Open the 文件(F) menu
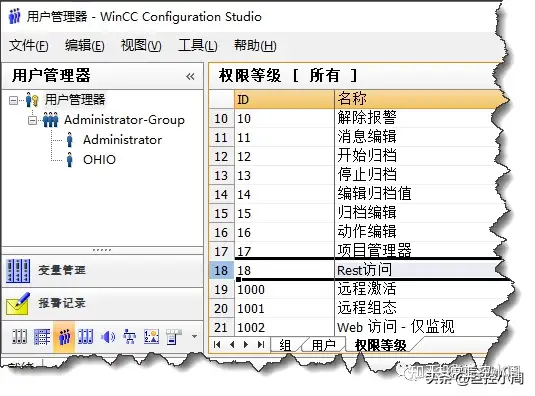The height and width of the screenshot is (396, 535). 29,45
